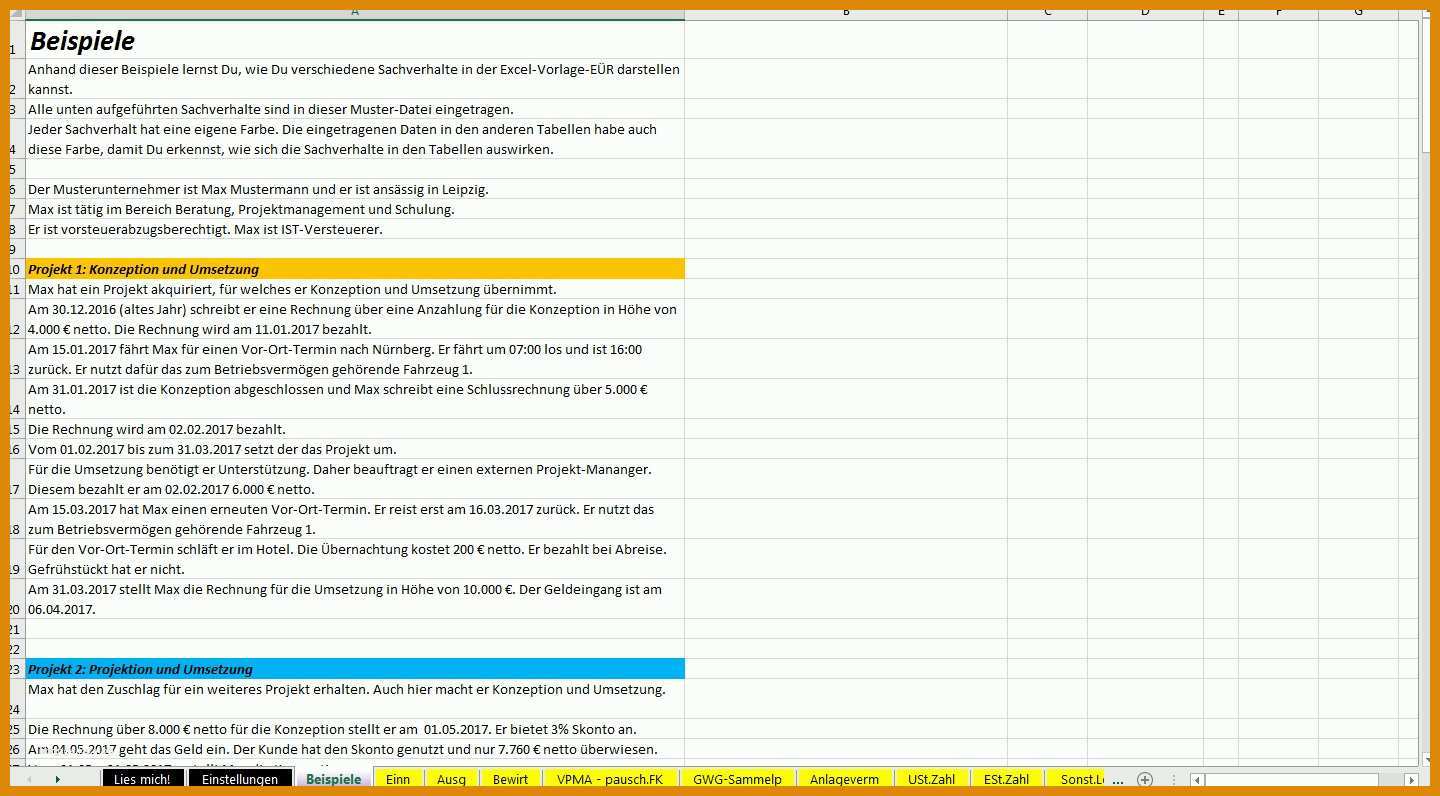Select cell 'Er ist vorsteuerabzugsberechtigt'
The image size is (1440, 796).
(x=355, y=229)
